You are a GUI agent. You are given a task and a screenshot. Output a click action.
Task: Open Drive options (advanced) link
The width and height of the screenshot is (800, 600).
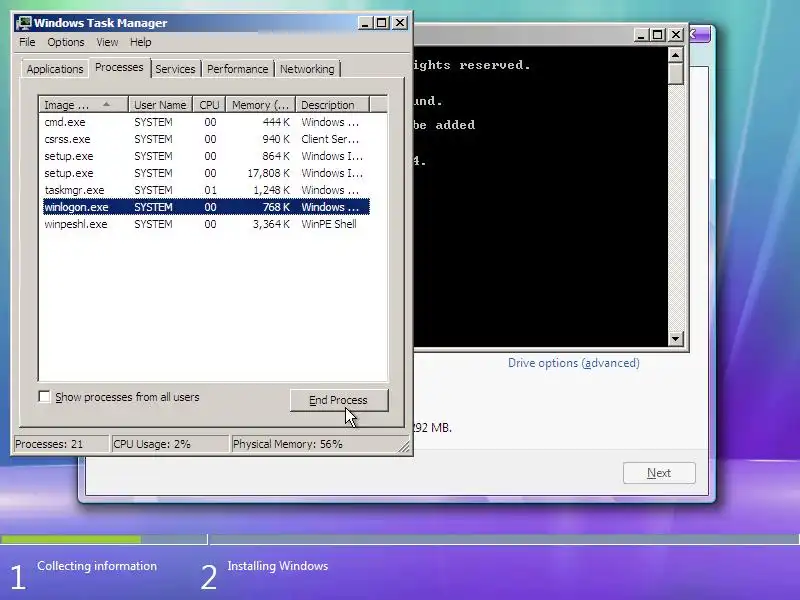click(x=573, y=363)
